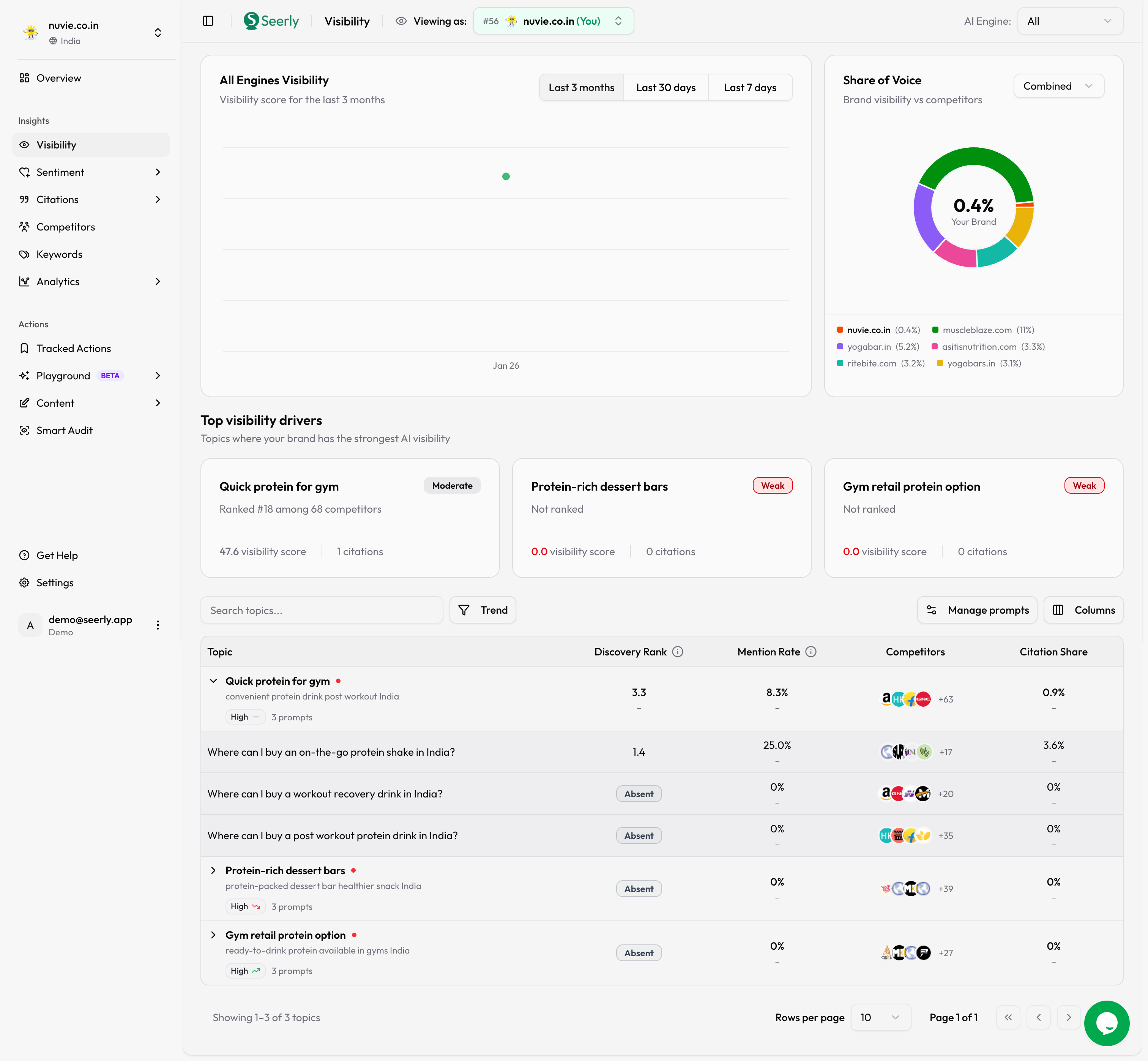The height and width of the screenshot is (1061, 1148).
Task: Select the Last 7 days range
Action: point(750,87)
